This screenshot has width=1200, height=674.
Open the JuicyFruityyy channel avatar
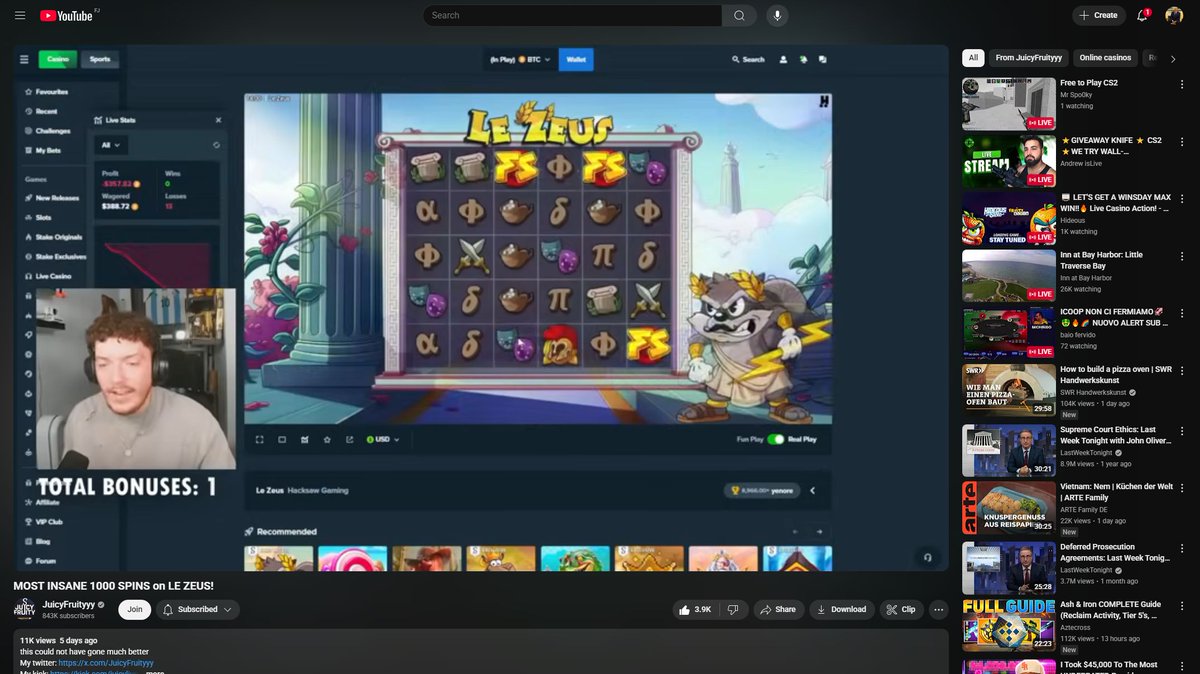tap(24, 609)
